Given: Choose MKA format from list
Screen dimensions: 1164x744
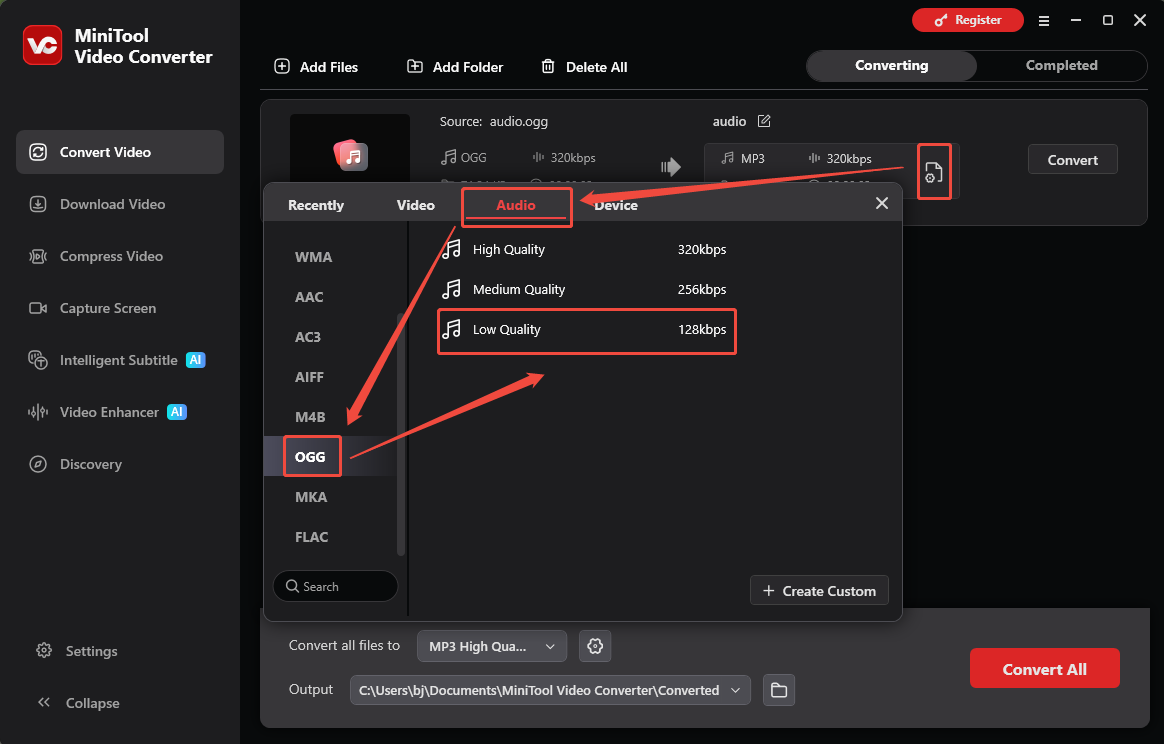Looking at the screenshot, I should point(311,497).
